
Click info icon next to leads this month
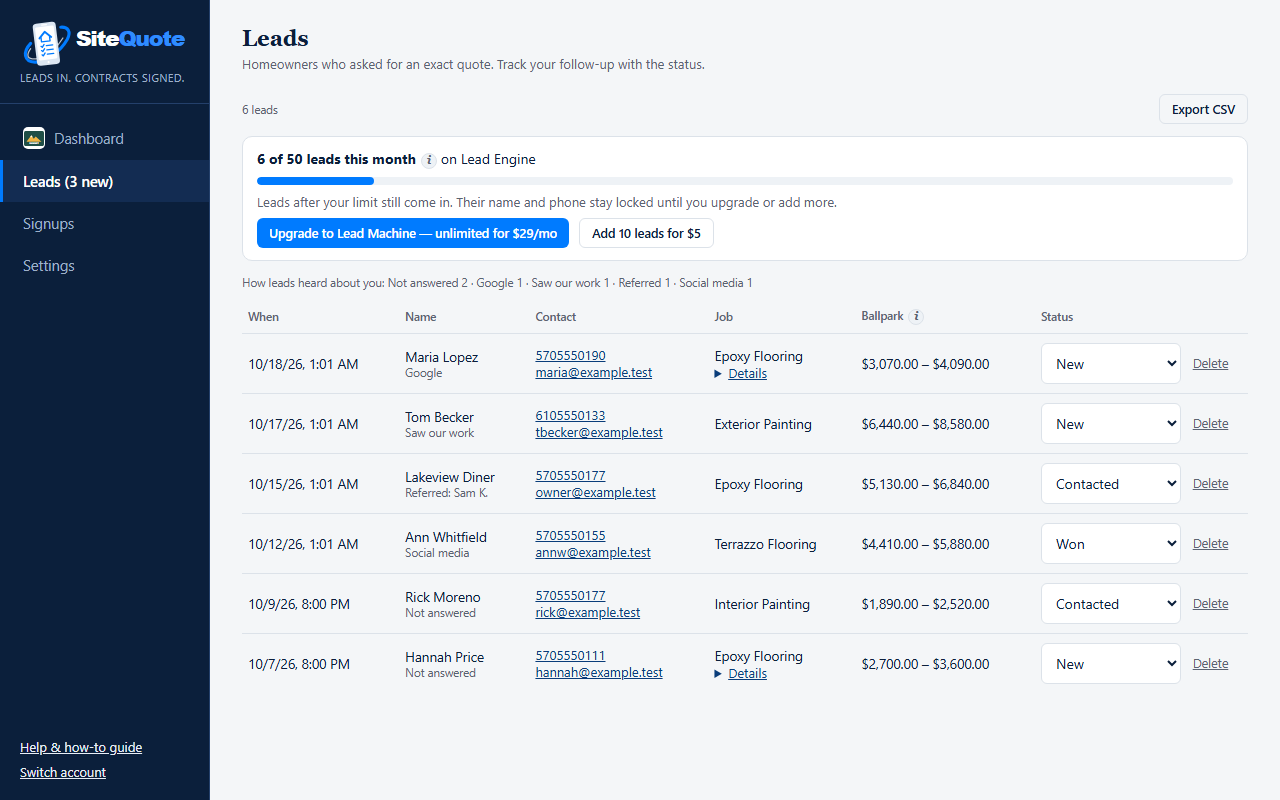[x=429, y=160]
